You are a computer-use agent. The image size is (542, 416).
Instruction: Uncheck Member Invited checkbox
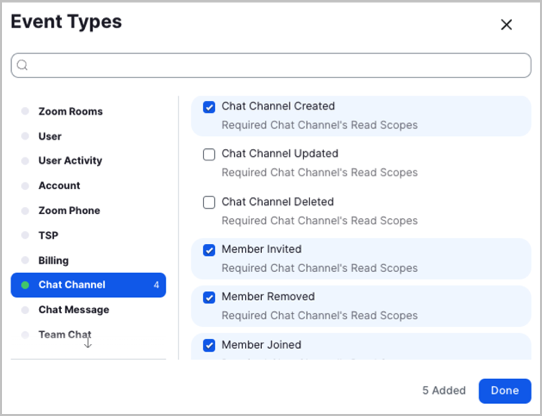click(x=209, y=250)
